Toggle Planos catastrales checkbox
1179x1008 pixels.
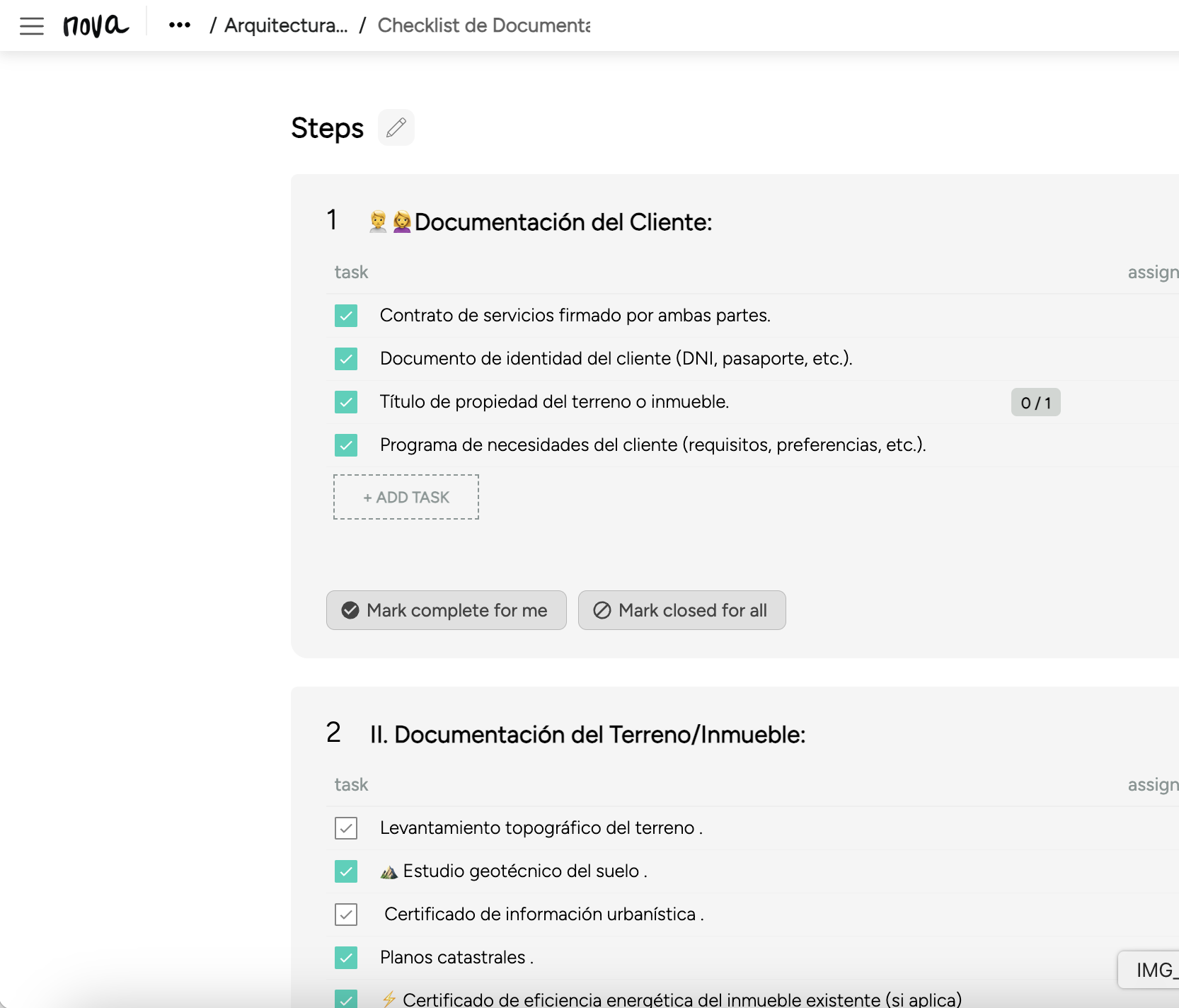point(346,958)
